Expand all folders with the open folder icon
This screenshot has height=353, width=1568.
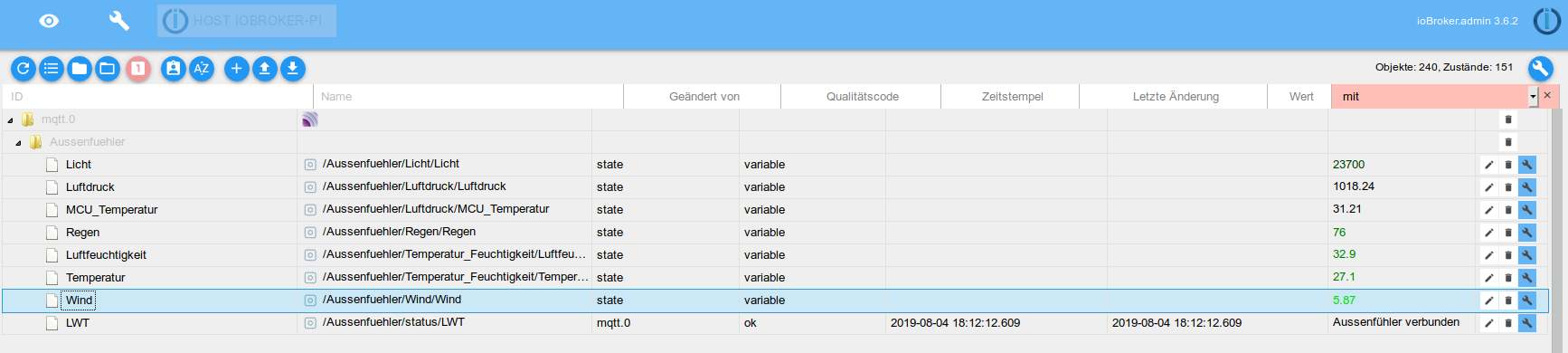(x=108, y=68)
